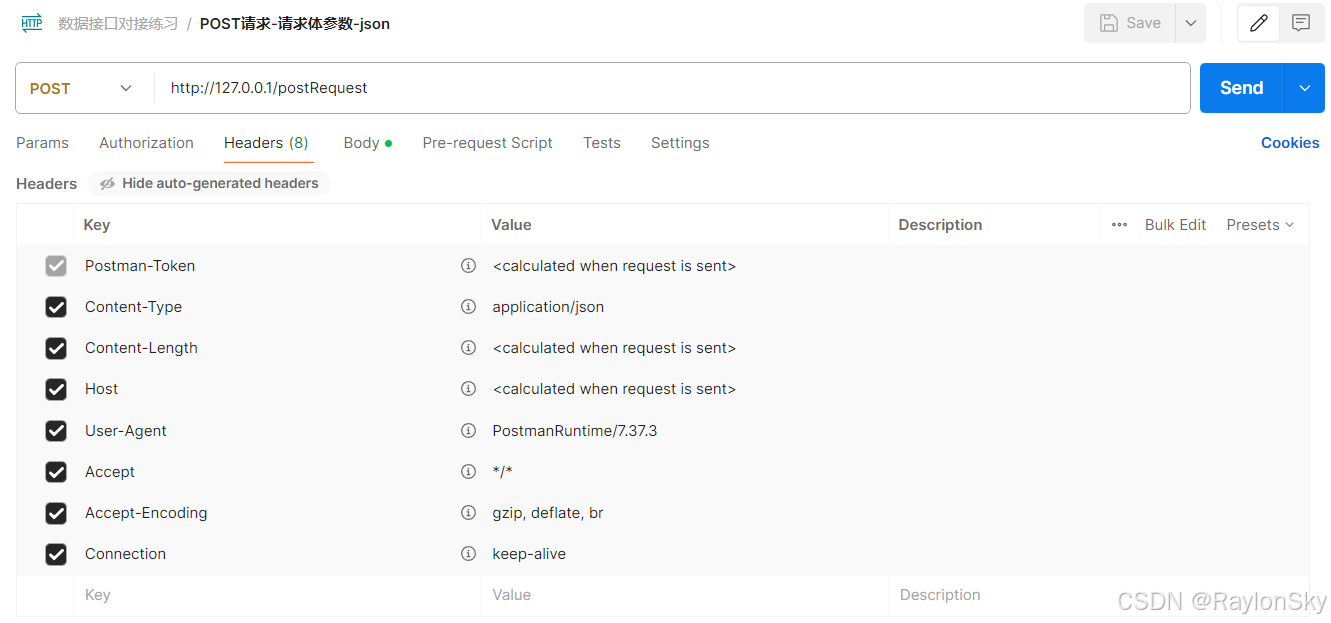Click the pencil edit icon
The height and width of the screenshot is (623, 1331).
pyautogui.click(x=1259, y=23)
